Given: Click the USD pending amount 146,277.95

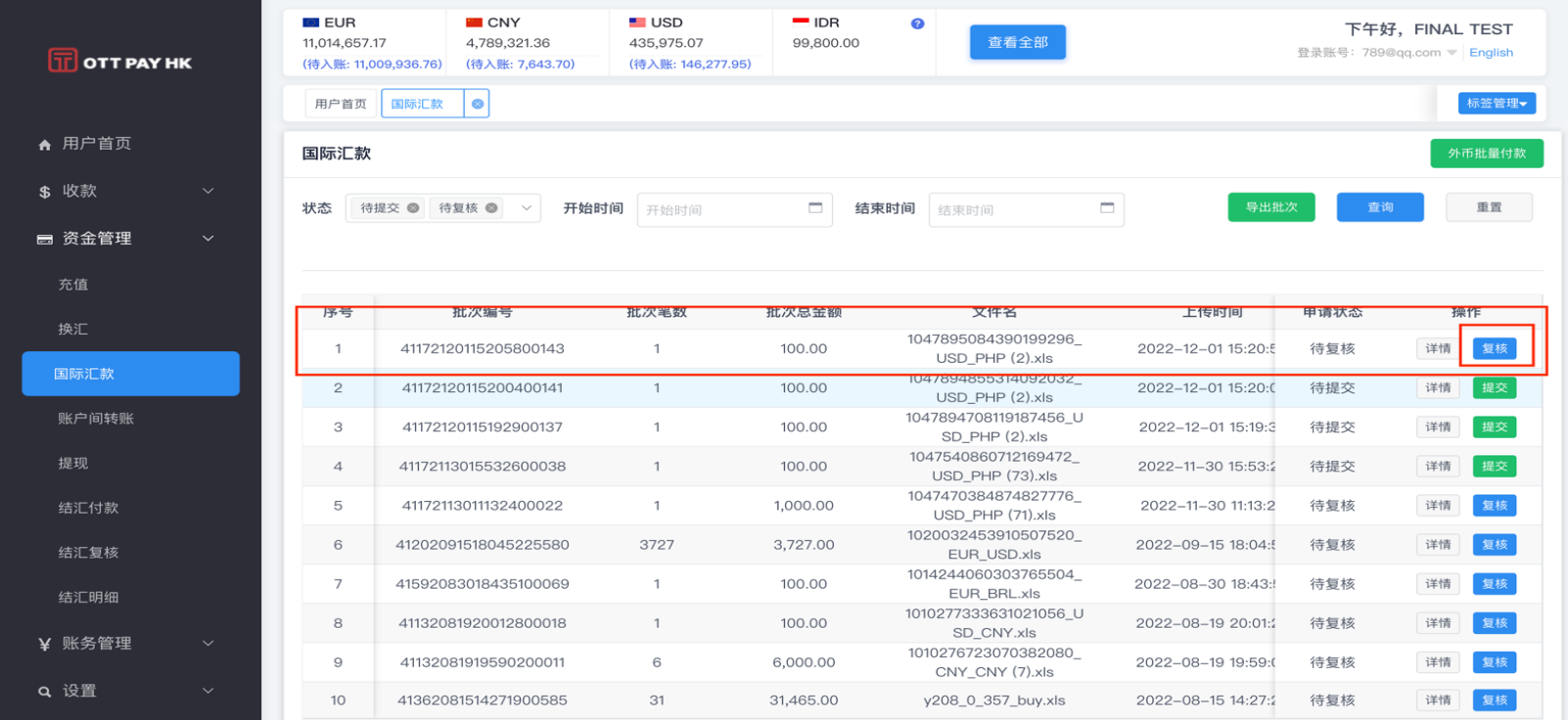Looking at the screenshot, I should tap(690, 64).
